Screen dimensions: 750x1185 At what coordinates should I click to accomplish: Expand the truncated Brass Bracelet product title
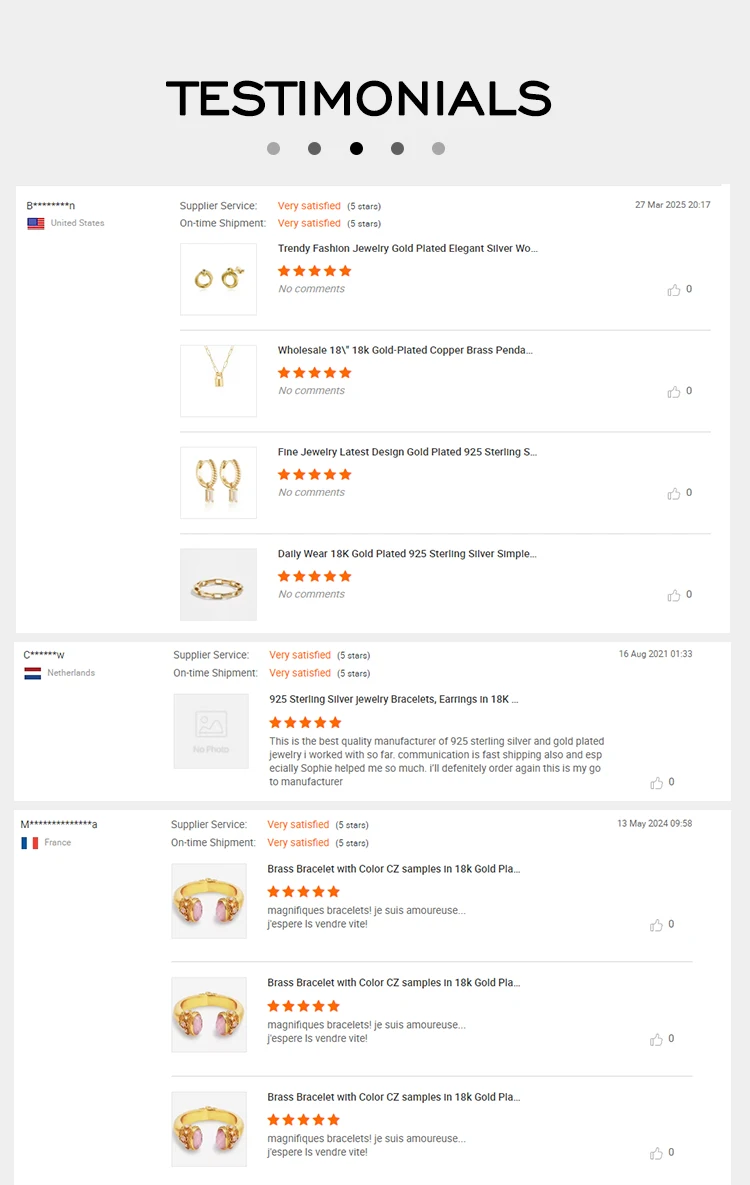(394, 869)
